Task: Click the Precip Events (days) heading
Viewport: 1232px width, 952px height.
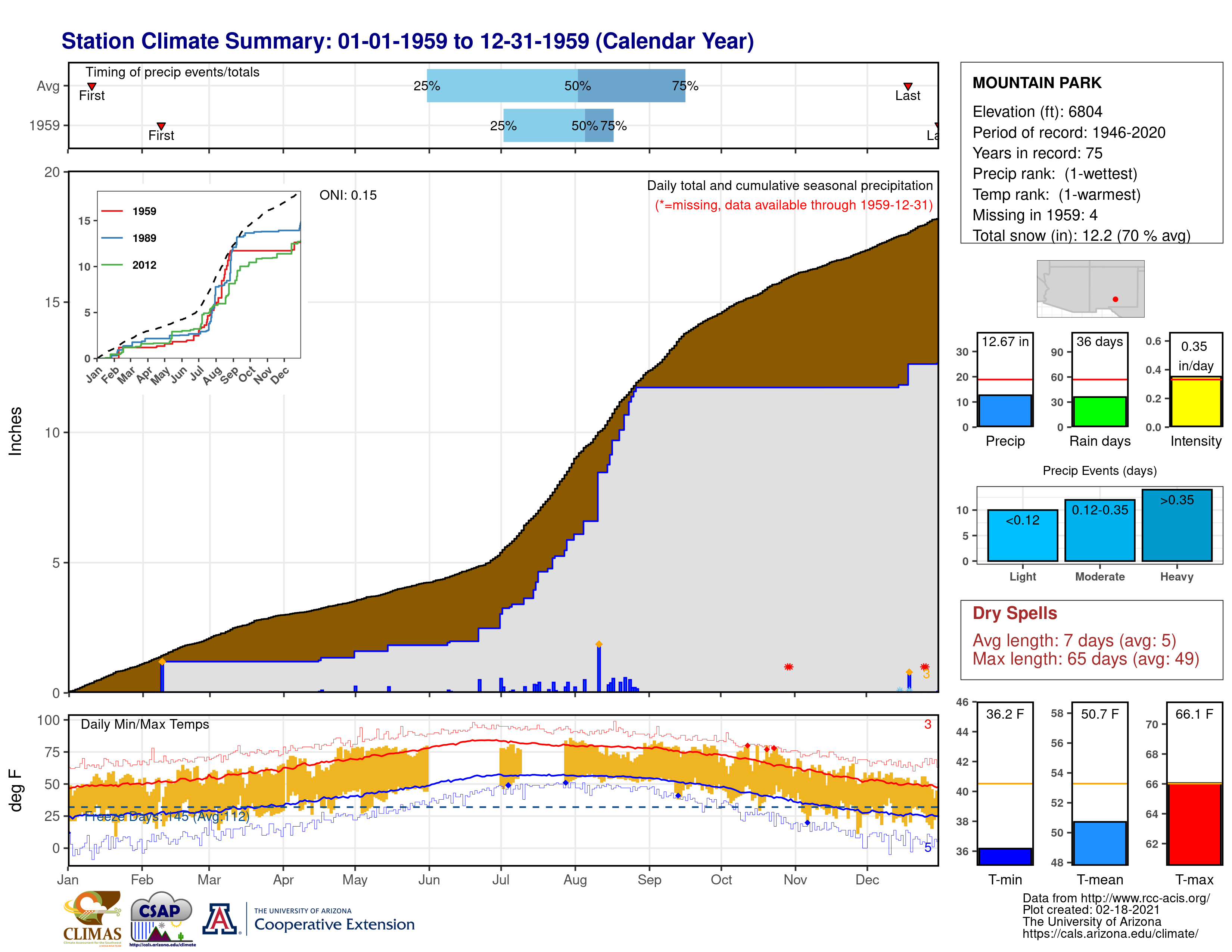Action: point(1099,470)
